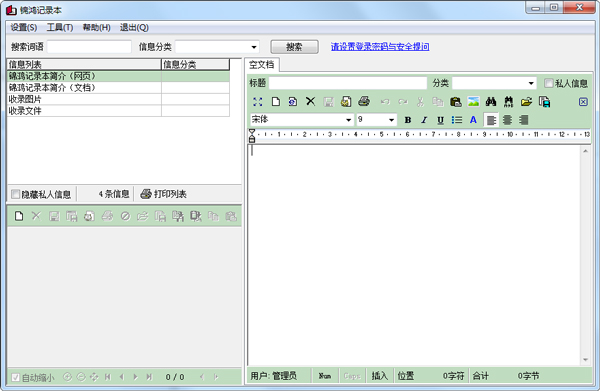
Task: Click the 插入 status bar entry
Action: click(380, 376)
